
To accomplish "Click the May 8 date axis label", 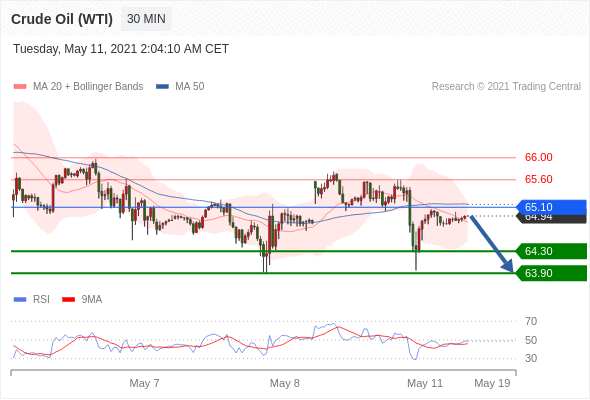I will point(284,383).
